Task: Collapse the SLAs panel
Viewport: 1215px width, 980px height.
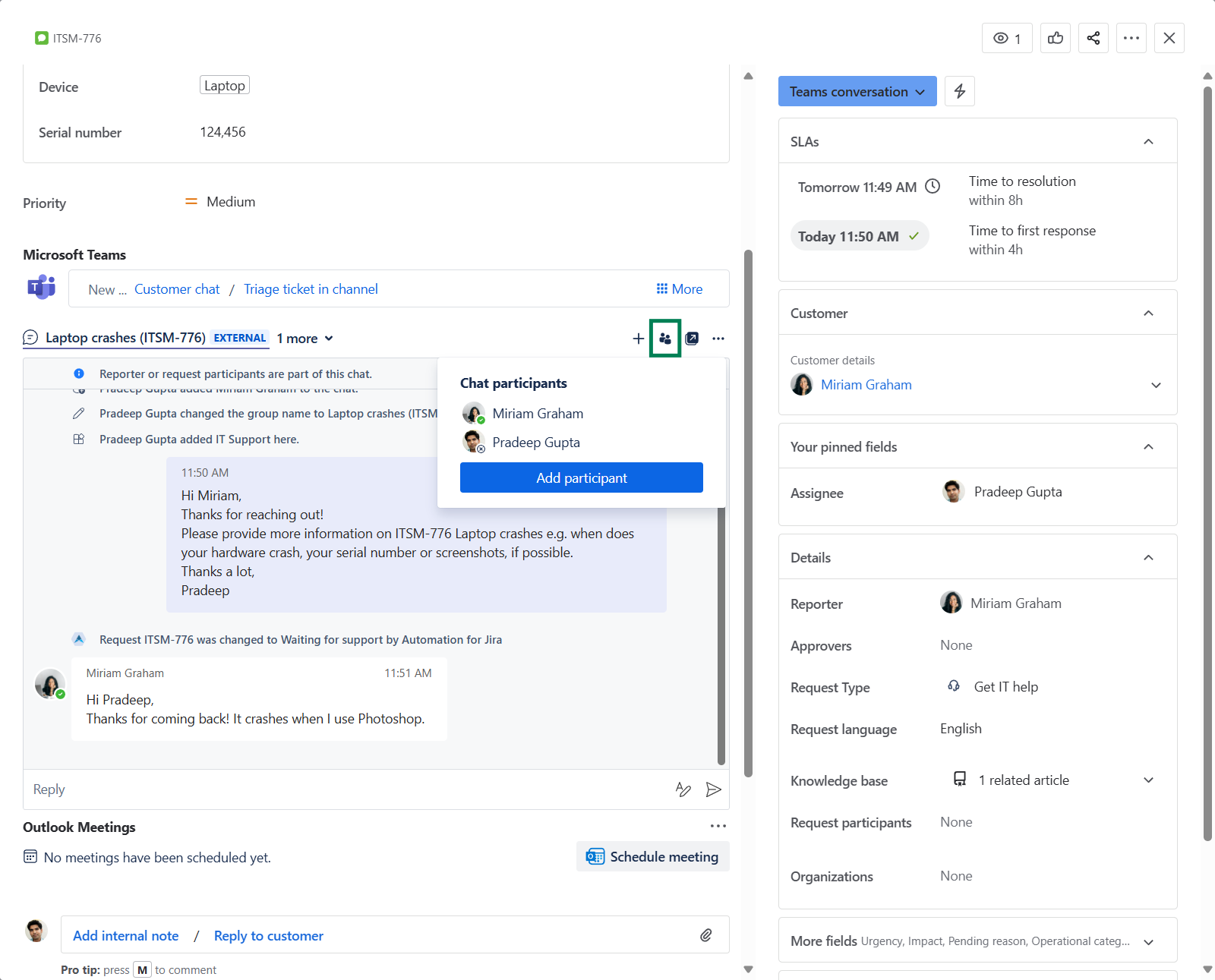Action: pos(1148,142)
